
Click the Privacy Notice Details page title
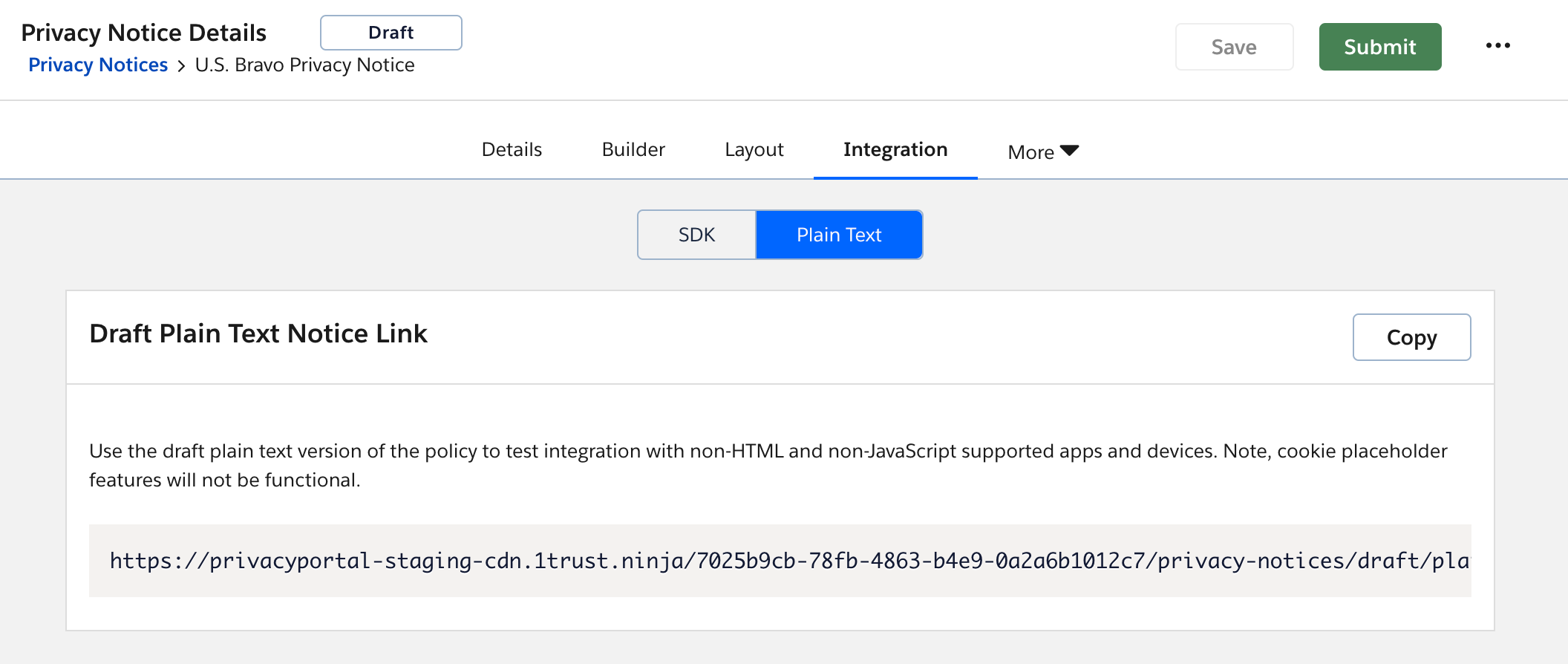pos(143,33)
